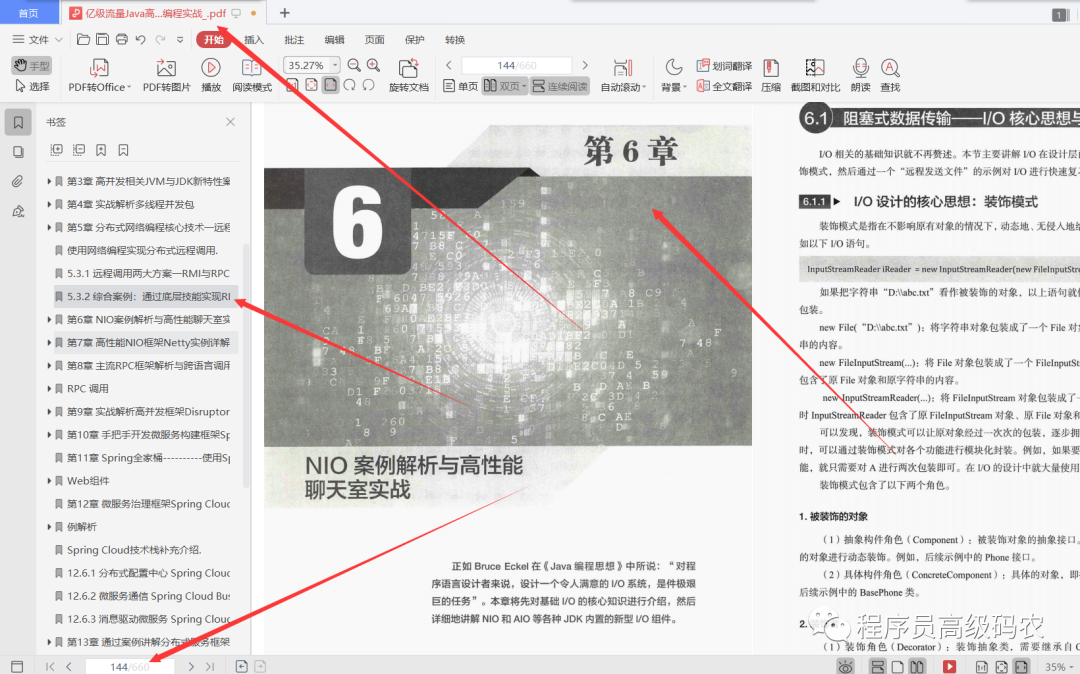Open the 文件 menu dropdown arrow
Viewport: 1080px width, 674px height.
59,39
